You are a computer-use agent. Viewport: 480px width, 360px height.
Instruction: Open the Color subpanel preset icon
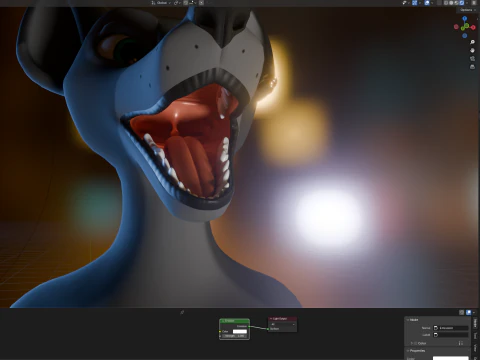(461, 343)
